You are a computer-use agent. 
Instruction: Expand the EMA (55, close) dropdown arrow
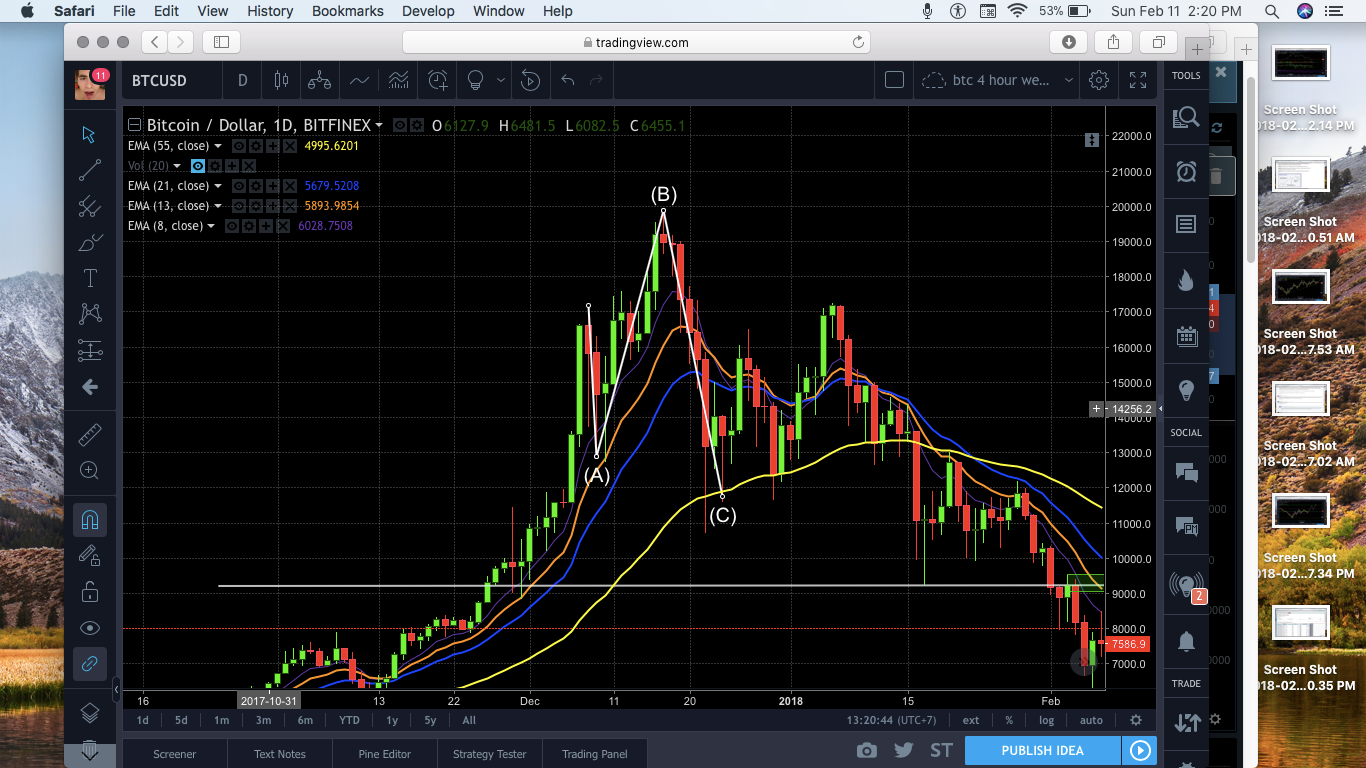(218, 146)
